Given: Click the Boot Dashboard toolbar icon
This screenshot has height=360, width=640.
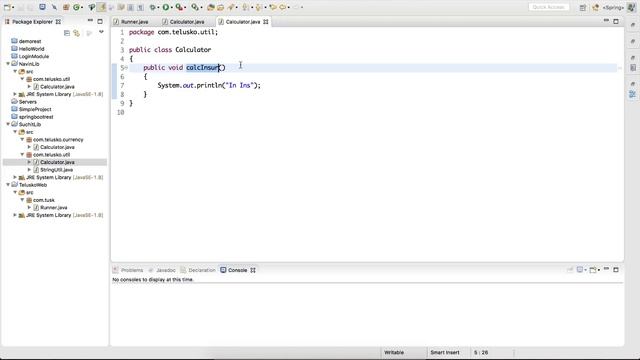Looking at the screenshot, I should (x=42, y=7).
